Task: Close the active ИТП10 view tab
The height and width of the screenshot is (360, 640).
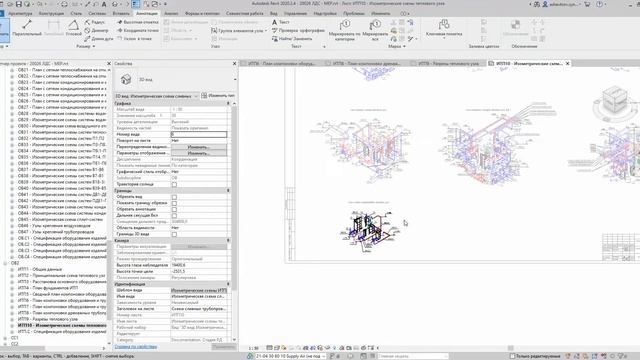Action: [x=567, y=64]
